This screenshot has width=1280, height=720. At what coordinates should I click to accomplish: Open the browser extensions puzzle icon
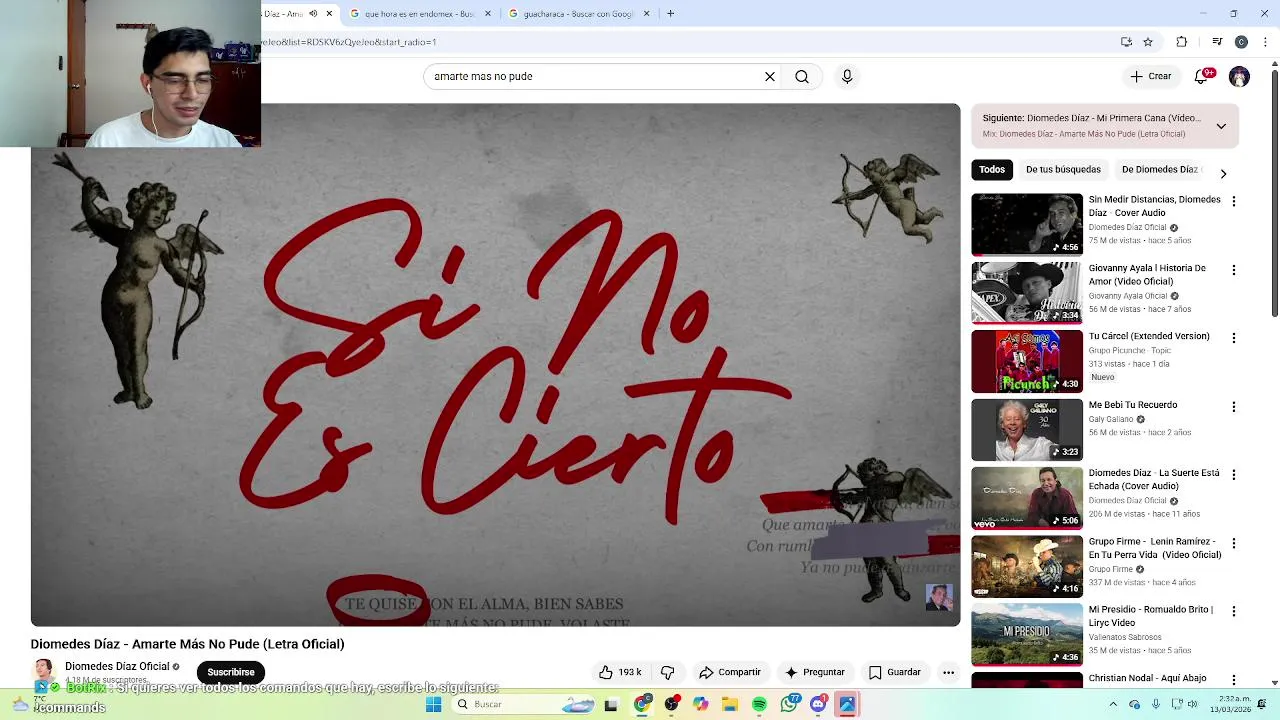pos(1182,42)
